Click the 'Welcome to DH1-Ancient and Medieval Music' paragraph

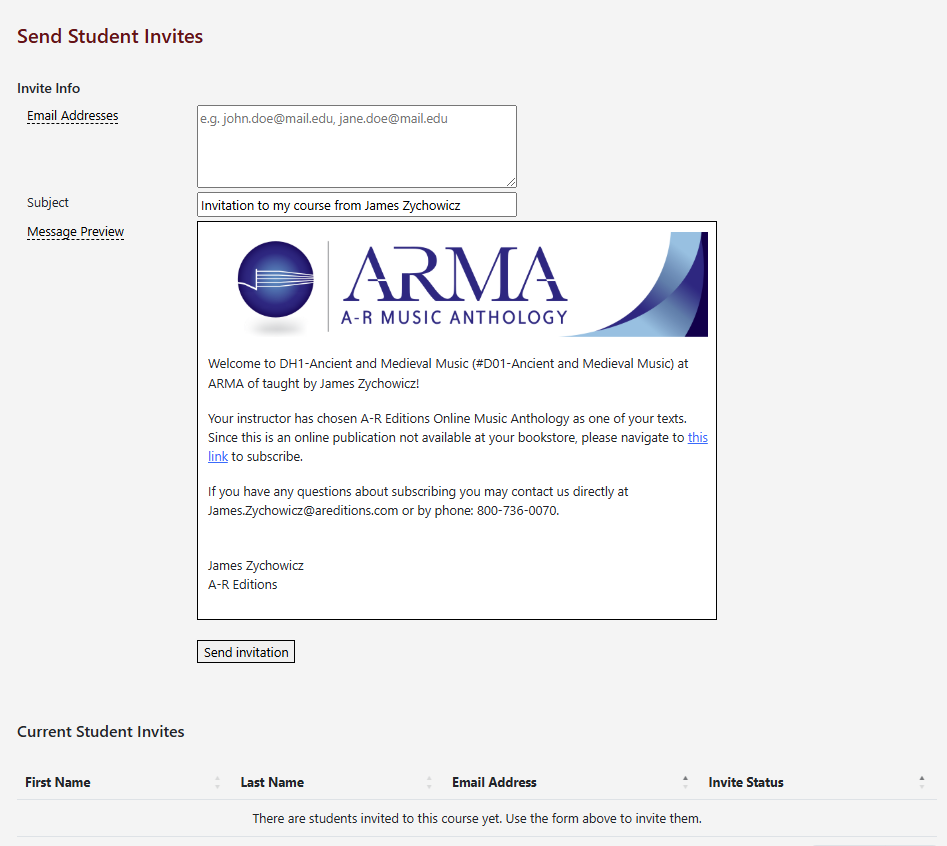tap(448, 373)
